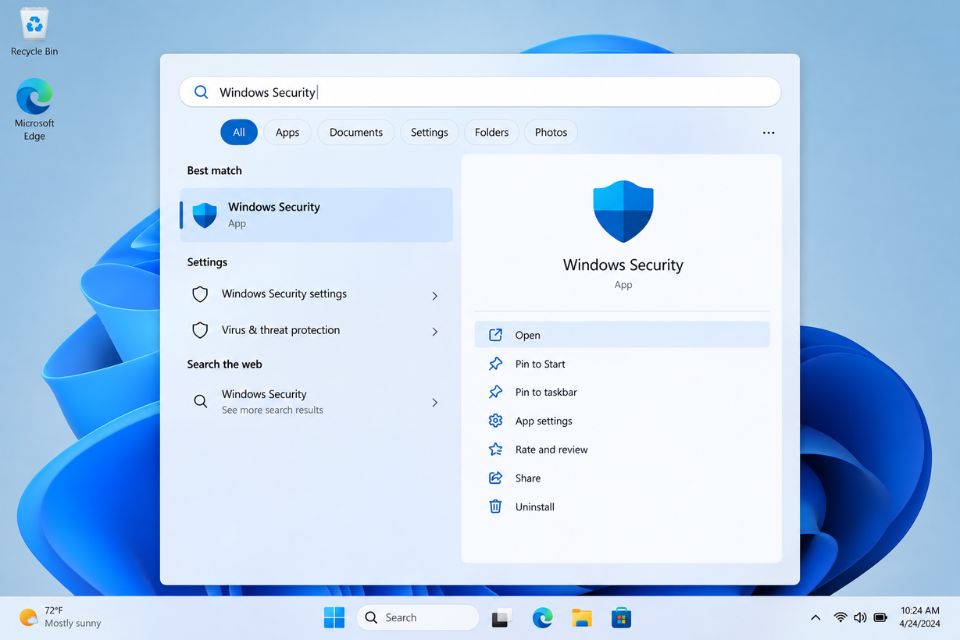Switch to the Photos filter tab
This screenshot has height=640, width=960.
pos(551,132)
